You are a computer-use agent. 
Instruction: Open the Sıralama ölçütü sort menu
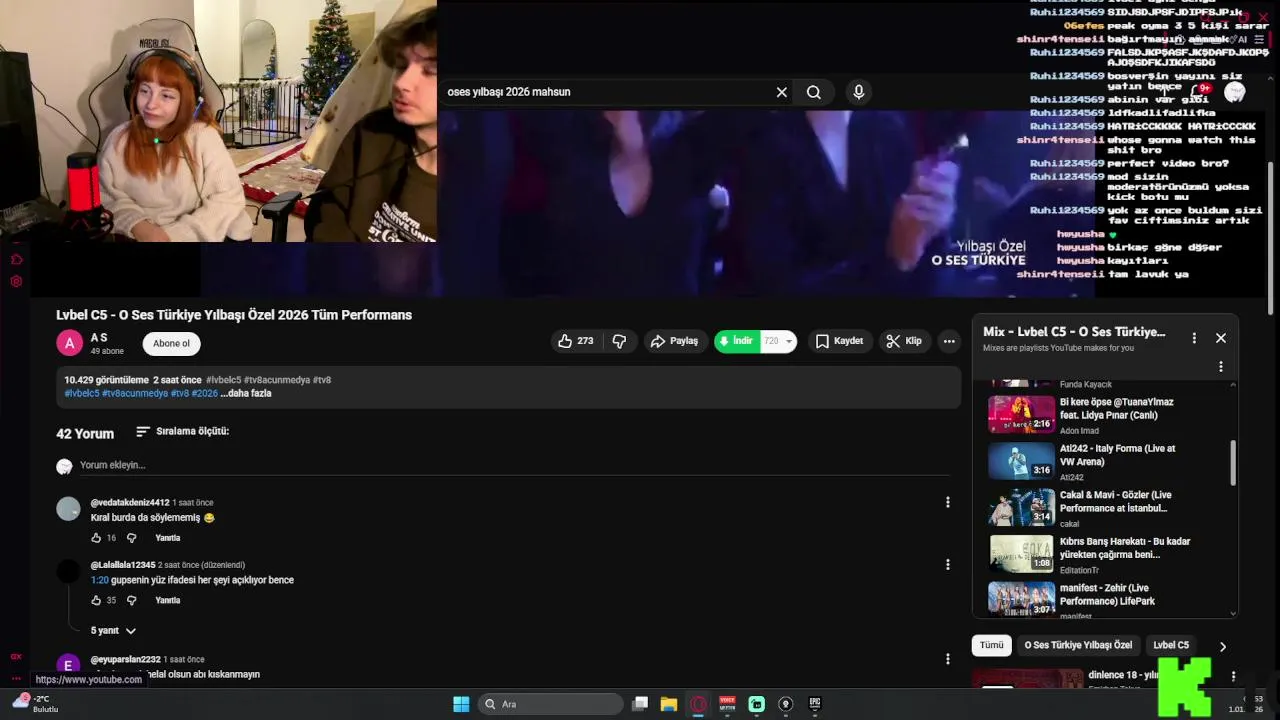182,431
